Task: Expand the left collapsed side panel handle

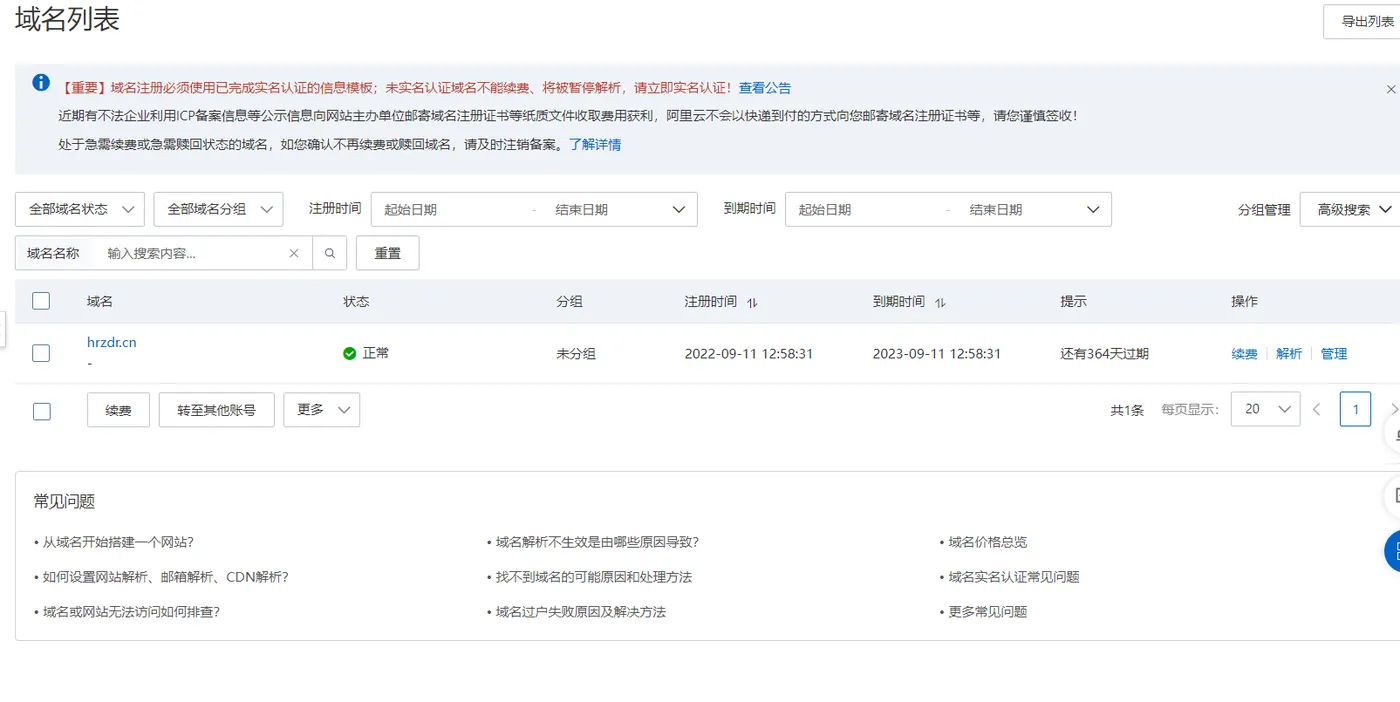Action: click(3, 328)
